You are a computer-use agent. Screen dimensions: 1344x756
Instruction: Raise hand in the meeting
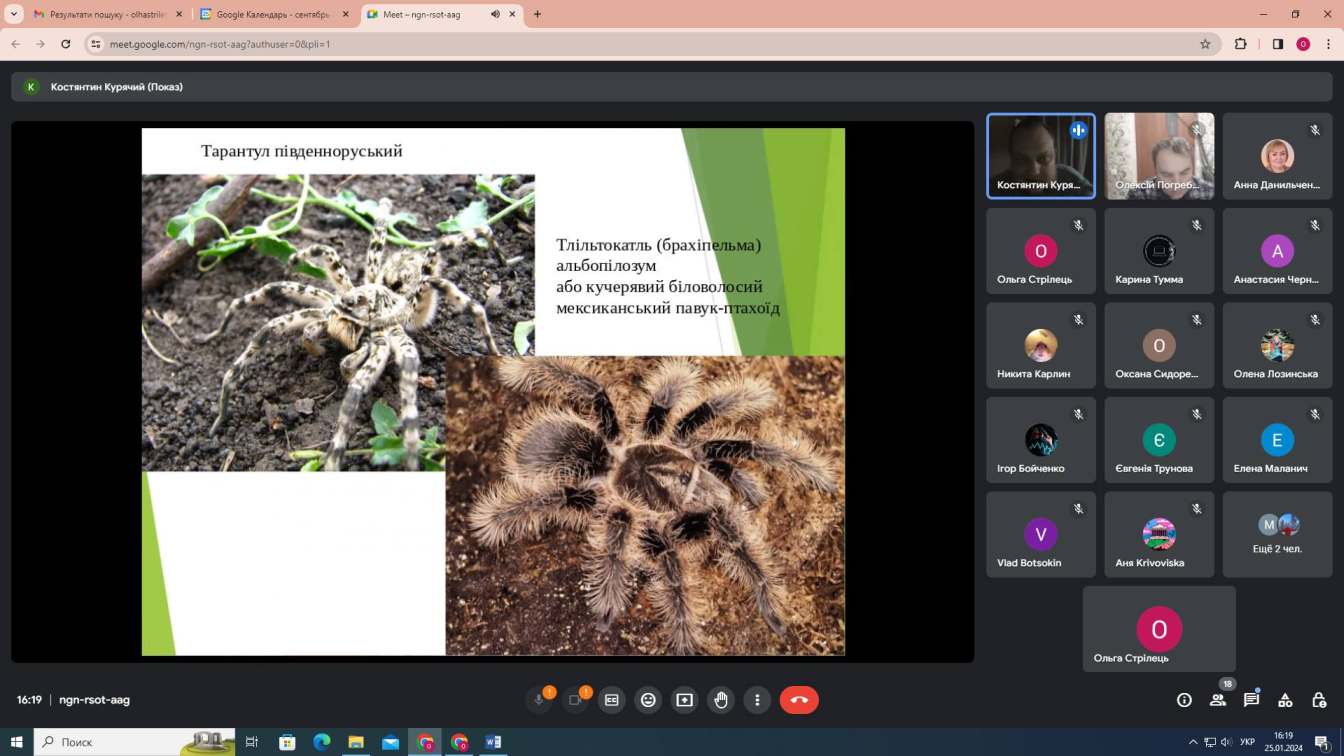tap(721, 700)
